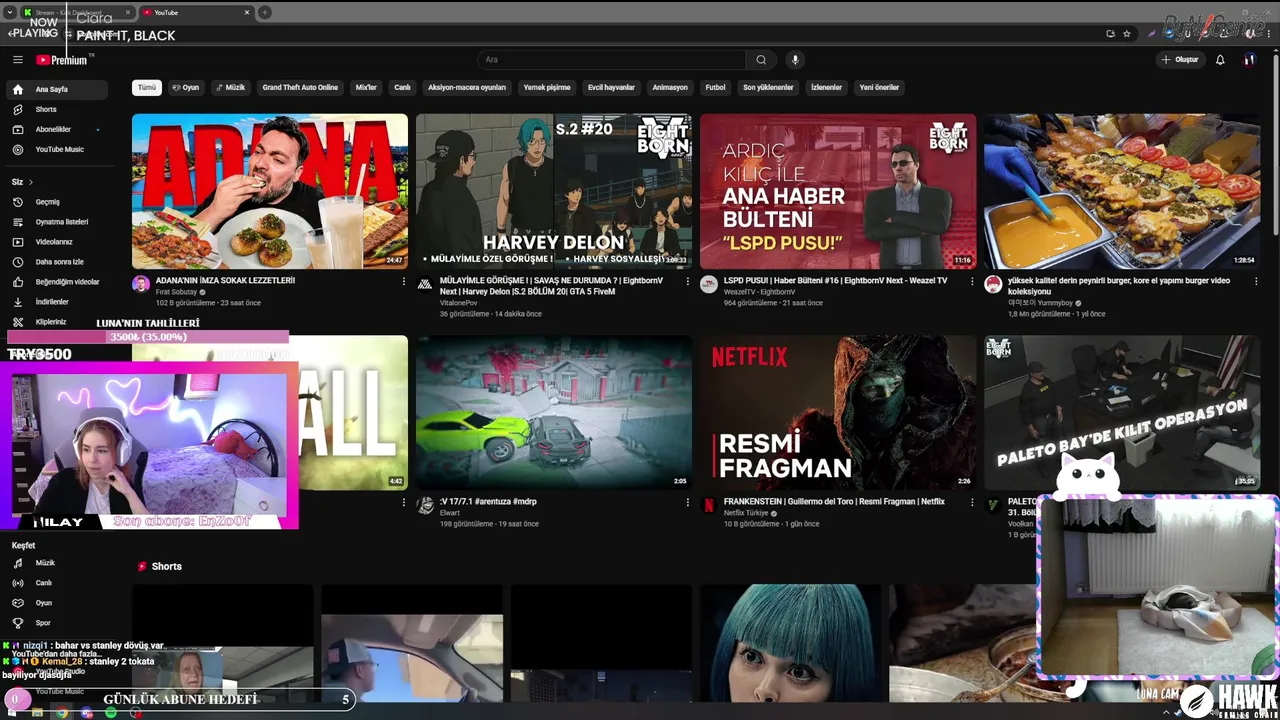The image size is (1280, 720).
Task: Open Canlı under Keşfet
Action: point(57,583)
